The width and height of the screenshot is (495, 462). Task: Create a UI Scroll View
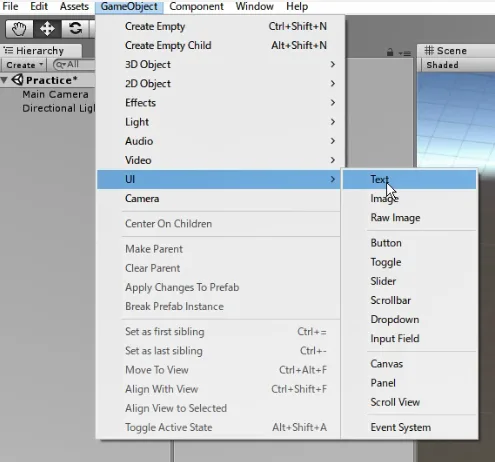click(409, 402)
